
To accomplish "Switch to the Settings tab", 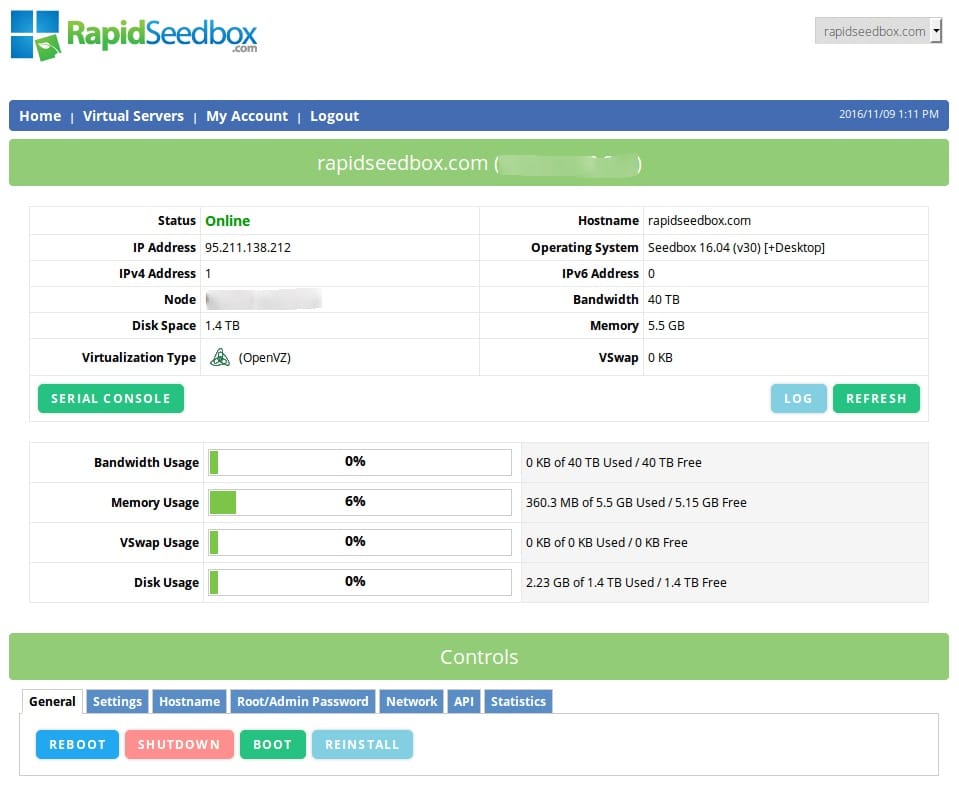I will click(x=117, y=701).
